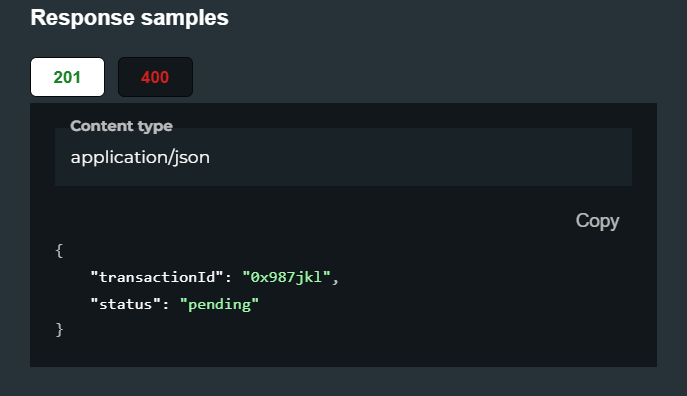Click the Content type label
This screenshot has height=396, width=687.
click(x=121, y=126)
